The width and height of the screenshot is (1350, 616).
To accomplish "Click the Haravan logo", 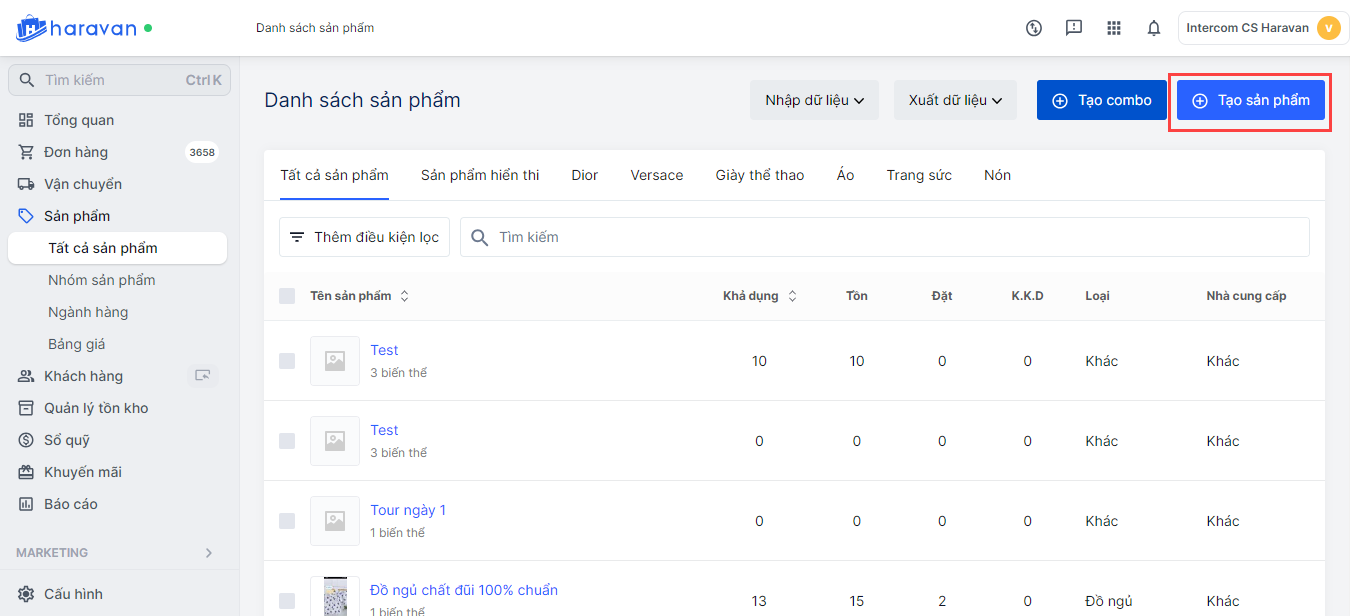I will coord(76,28).
